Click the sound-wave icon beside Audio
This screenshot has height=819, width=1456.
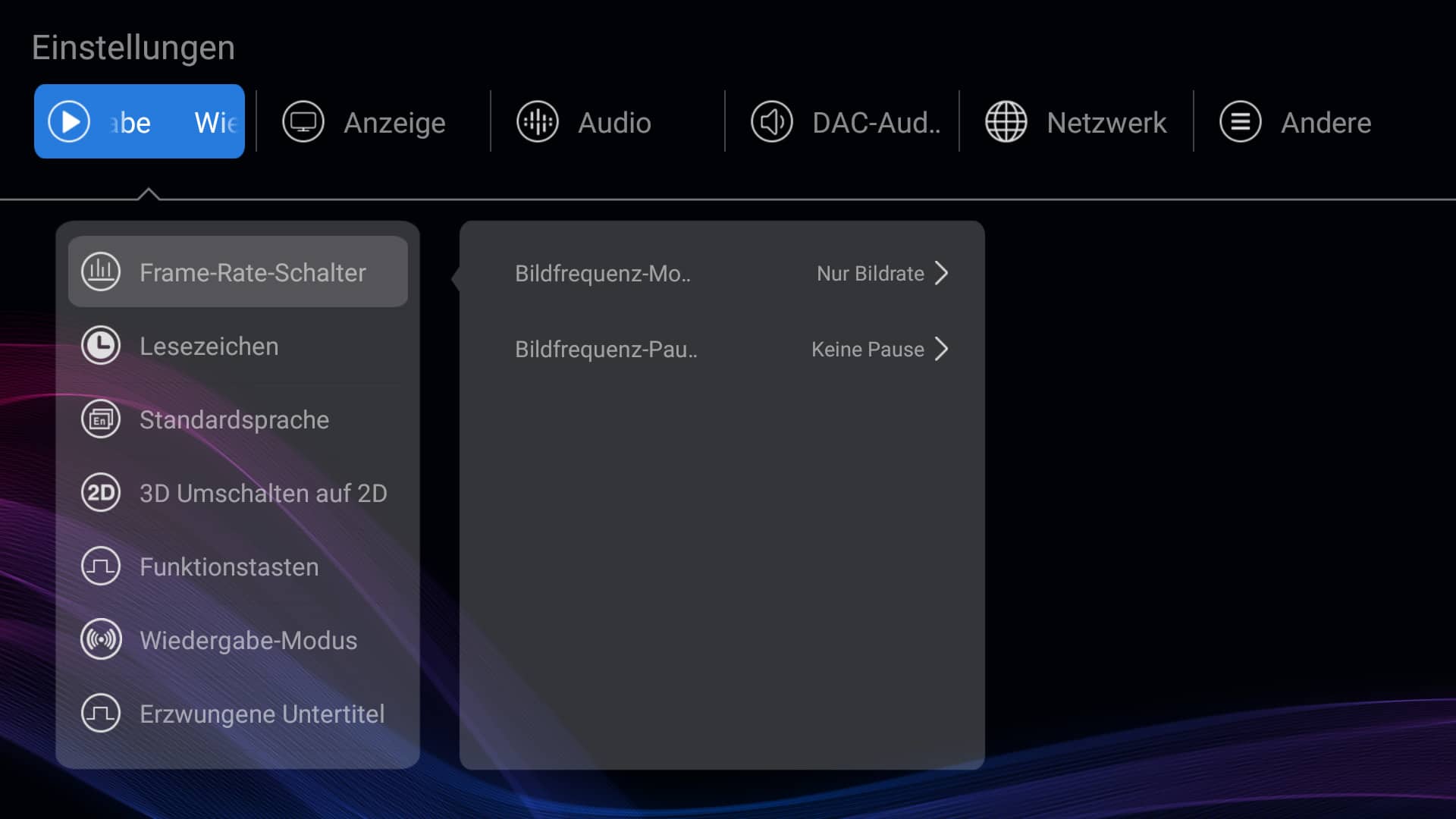tap(538, 121)
